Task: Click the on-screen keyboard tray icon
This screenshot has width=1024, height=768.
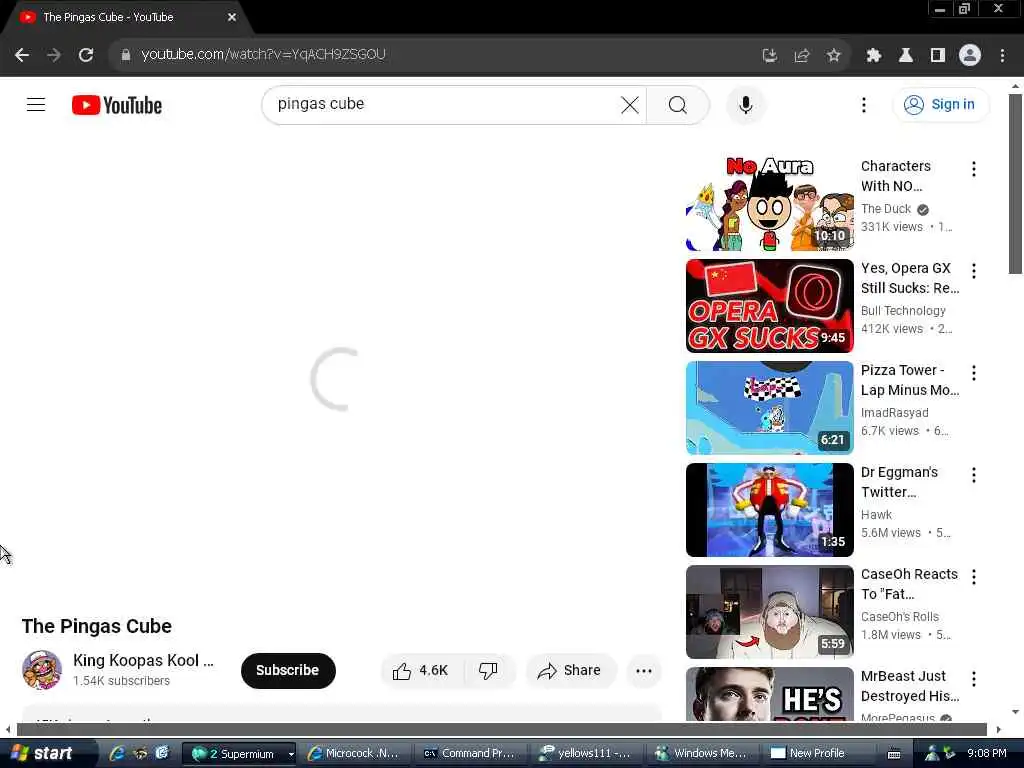Action: pos(894,754)
